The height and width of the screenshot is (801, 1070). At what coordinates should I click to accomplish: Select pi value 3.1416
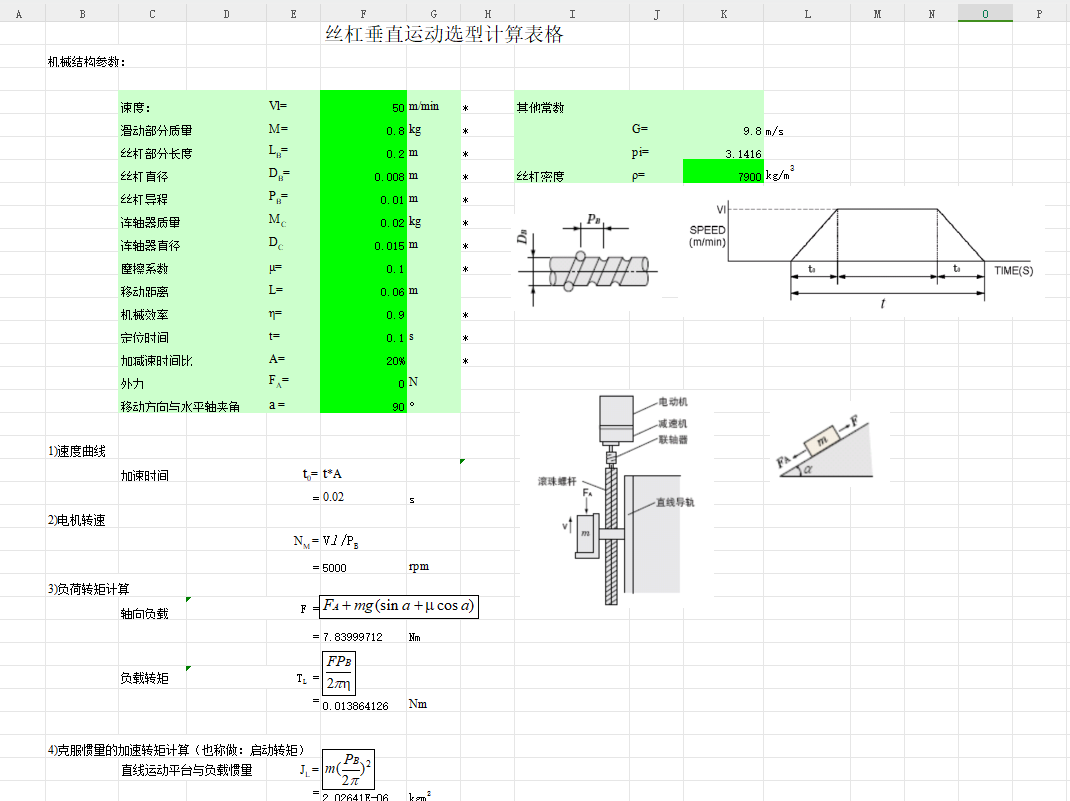723,149
